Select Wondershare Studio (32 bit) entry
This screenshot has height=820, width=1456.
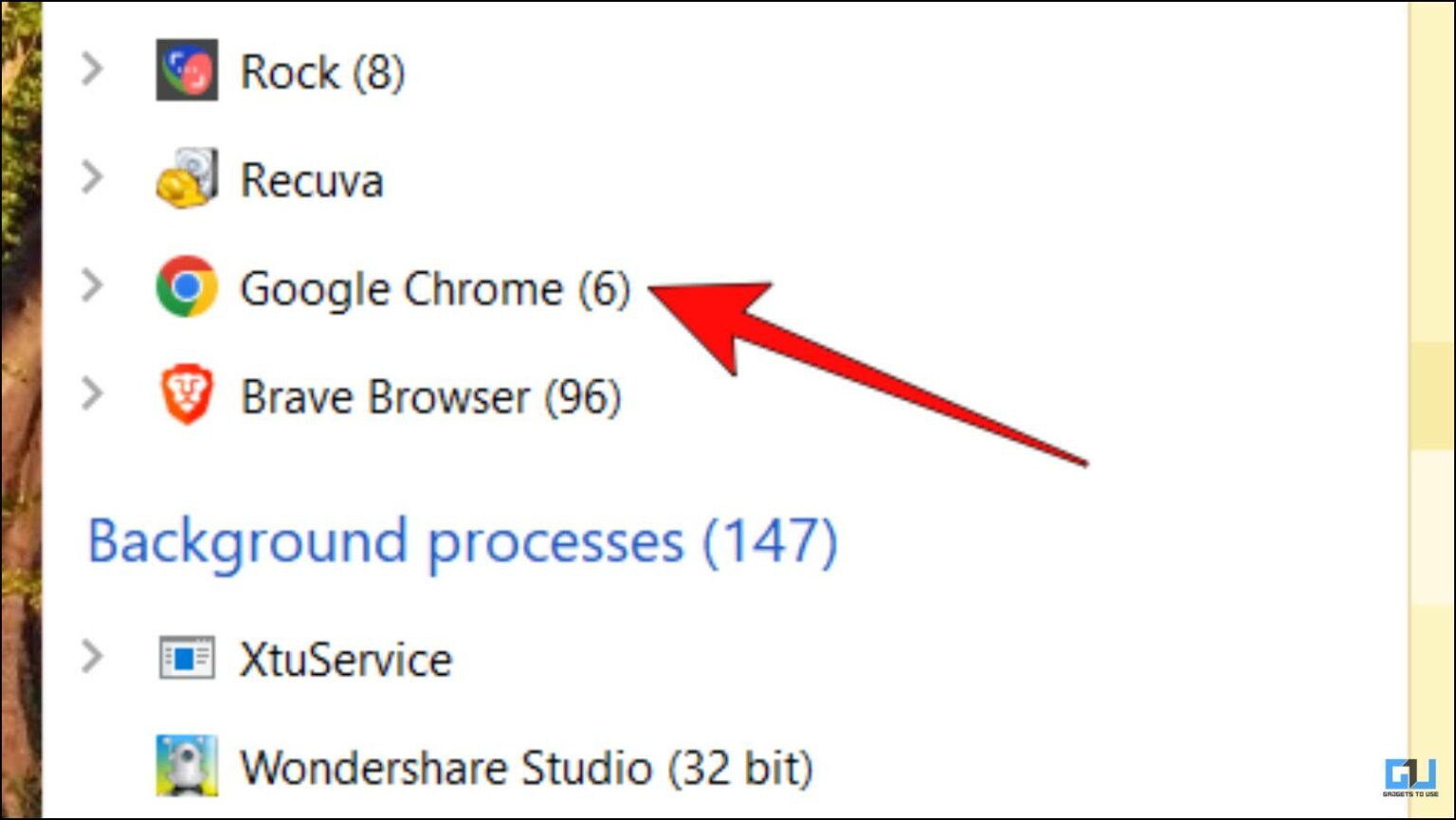tap(527, 766)
